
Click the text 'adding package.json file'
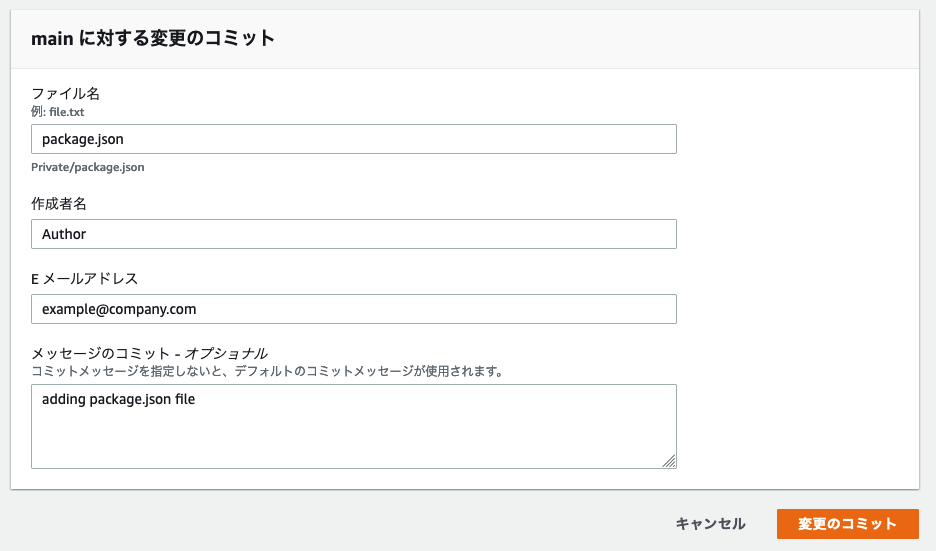coord(118,399)
